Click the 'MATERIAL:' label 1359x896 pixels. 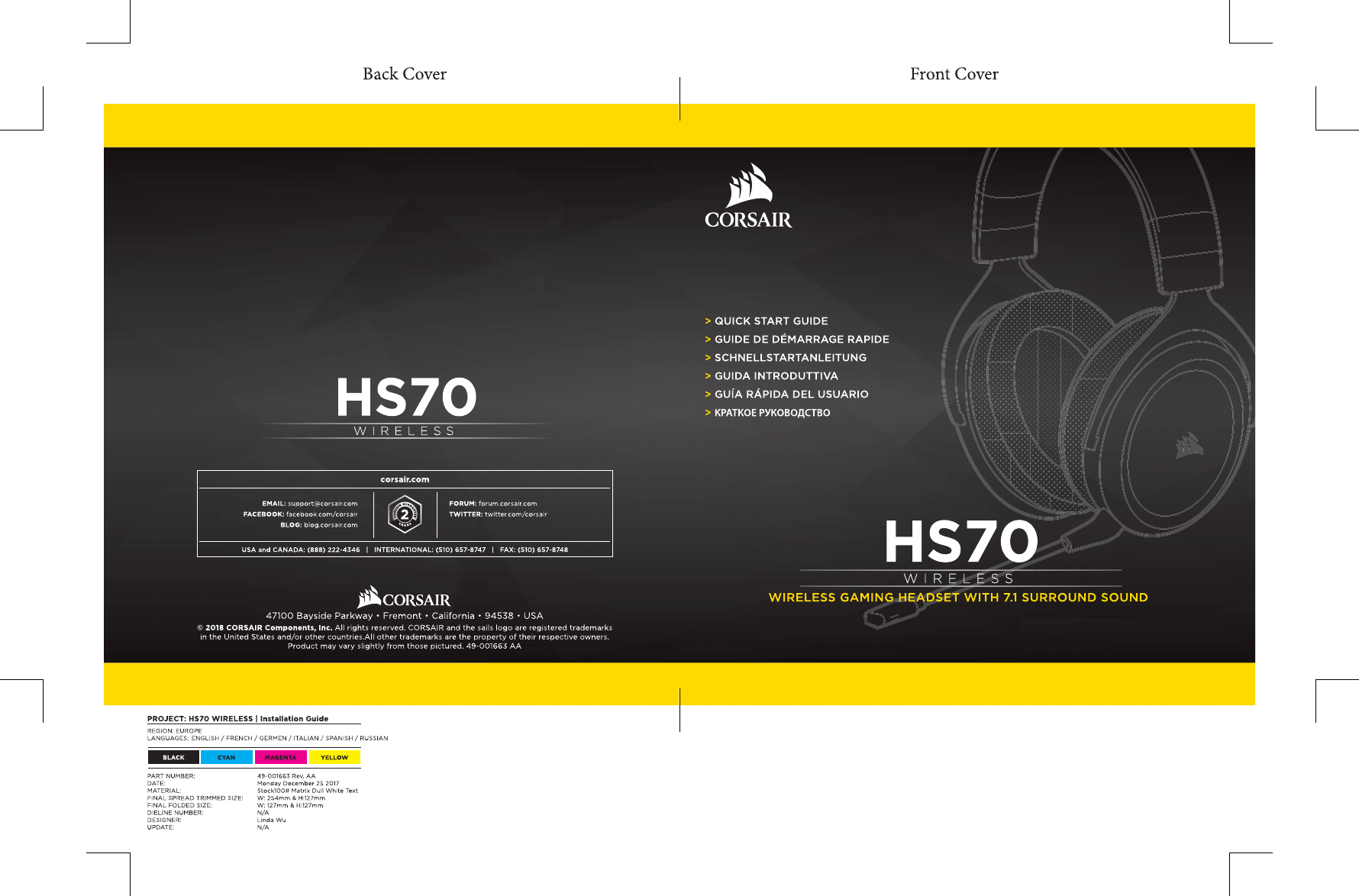click(x=164, y=791)
